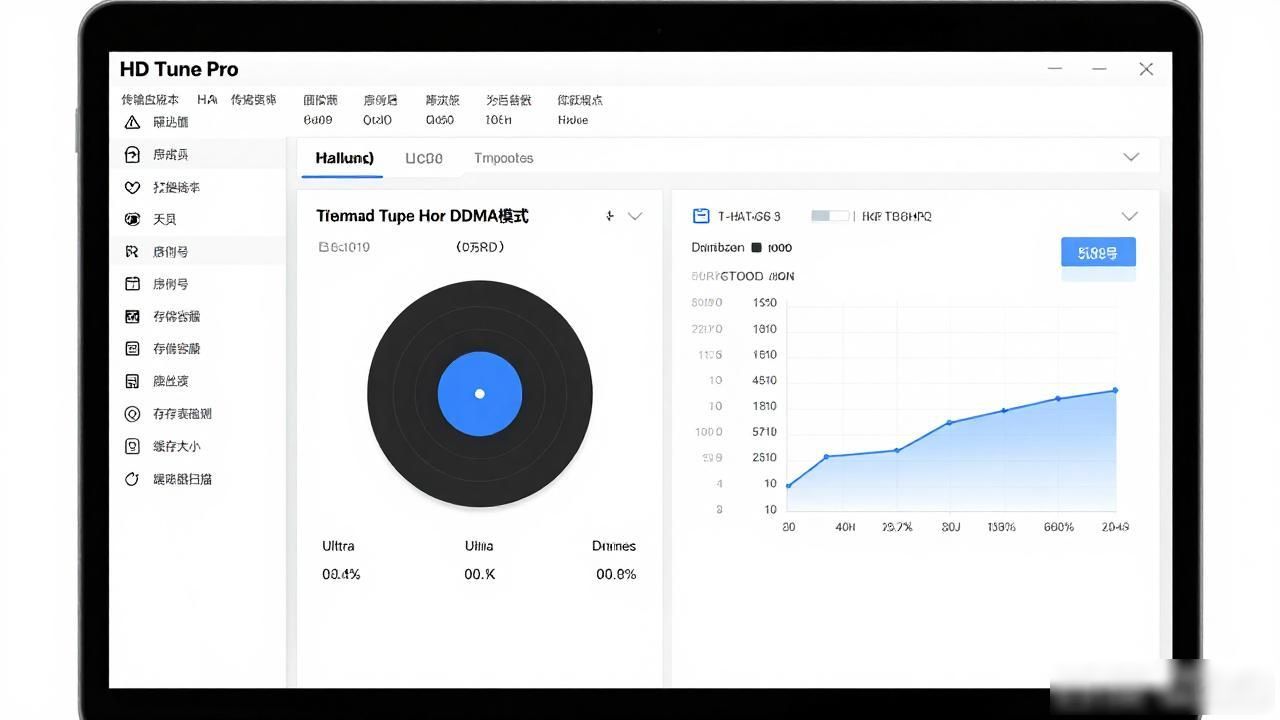Click the 00.8% value under Dmmes
The height and width of the screenshot is (720, 1280).
pyautogui.click(x=616, y=574)
